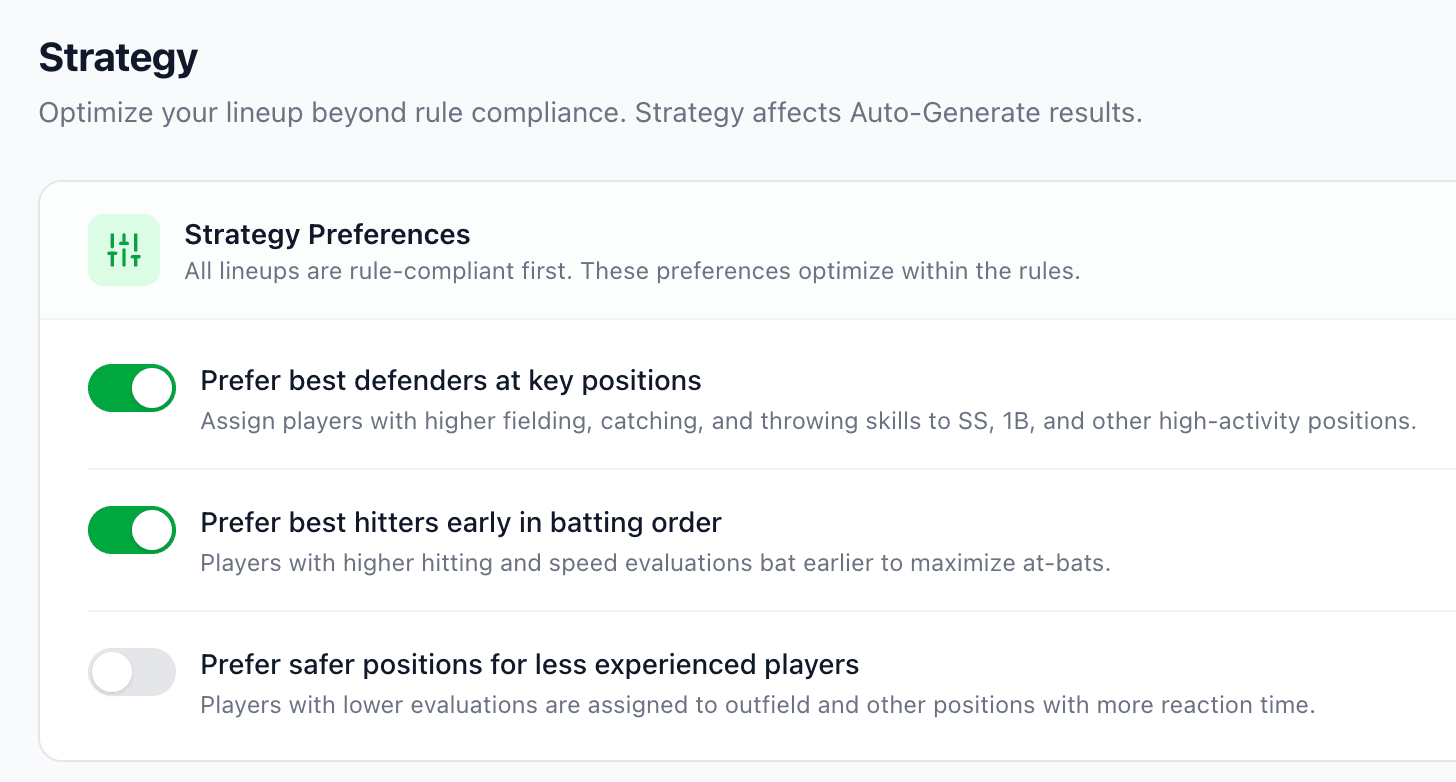1456x782 pixels.
Task: Click the knob of the gray disabled toggle
Action: pos(114,672)
